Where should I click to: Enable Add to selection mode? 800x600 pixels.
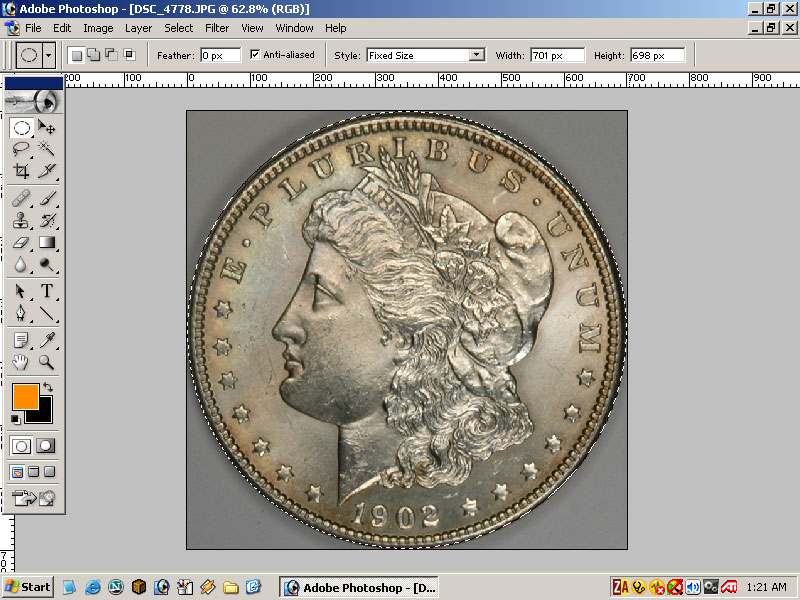[x=92, y=55]
